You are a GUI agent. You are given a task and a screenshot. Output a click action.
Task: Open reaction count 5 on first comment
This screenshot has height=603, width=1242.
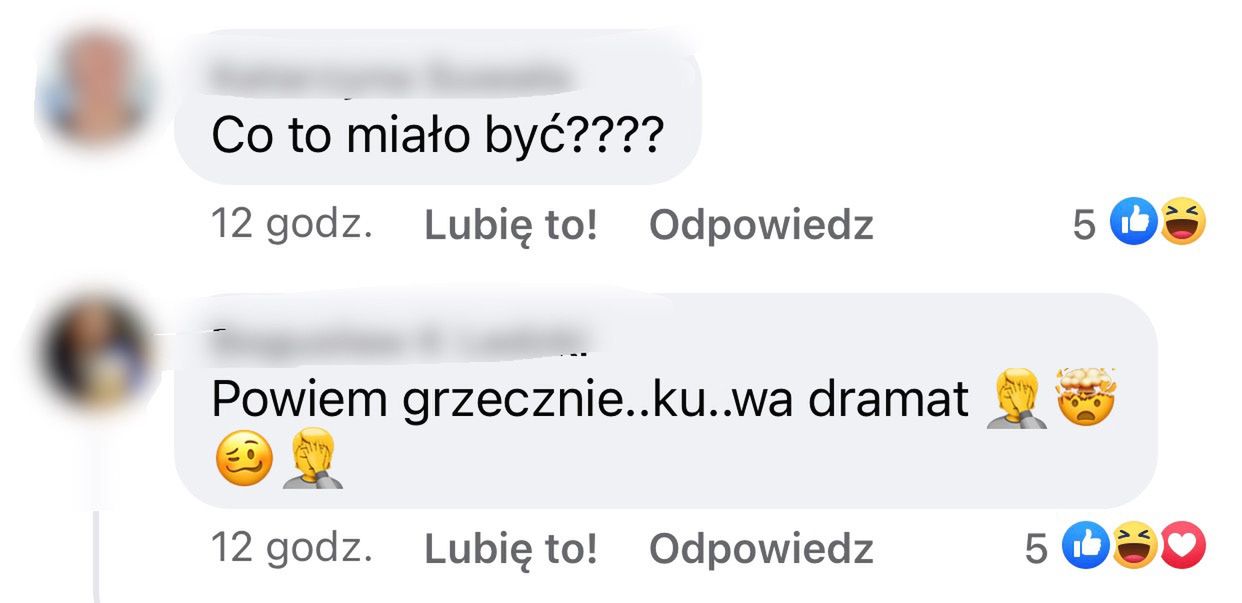tap(1084, 226)
